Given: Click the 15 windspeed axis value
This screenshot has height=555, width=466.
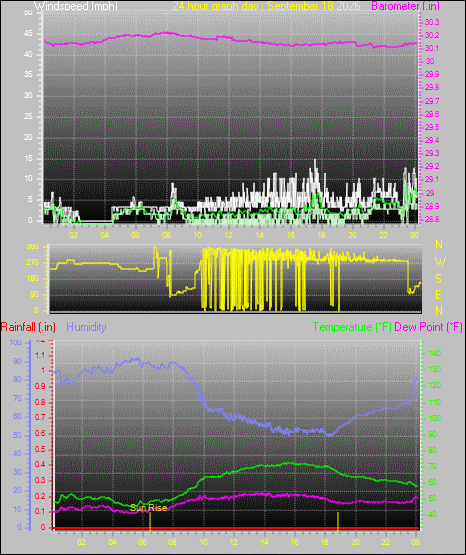Looking at the screenshot, I should pyautogui.click(x=28, y=158).
